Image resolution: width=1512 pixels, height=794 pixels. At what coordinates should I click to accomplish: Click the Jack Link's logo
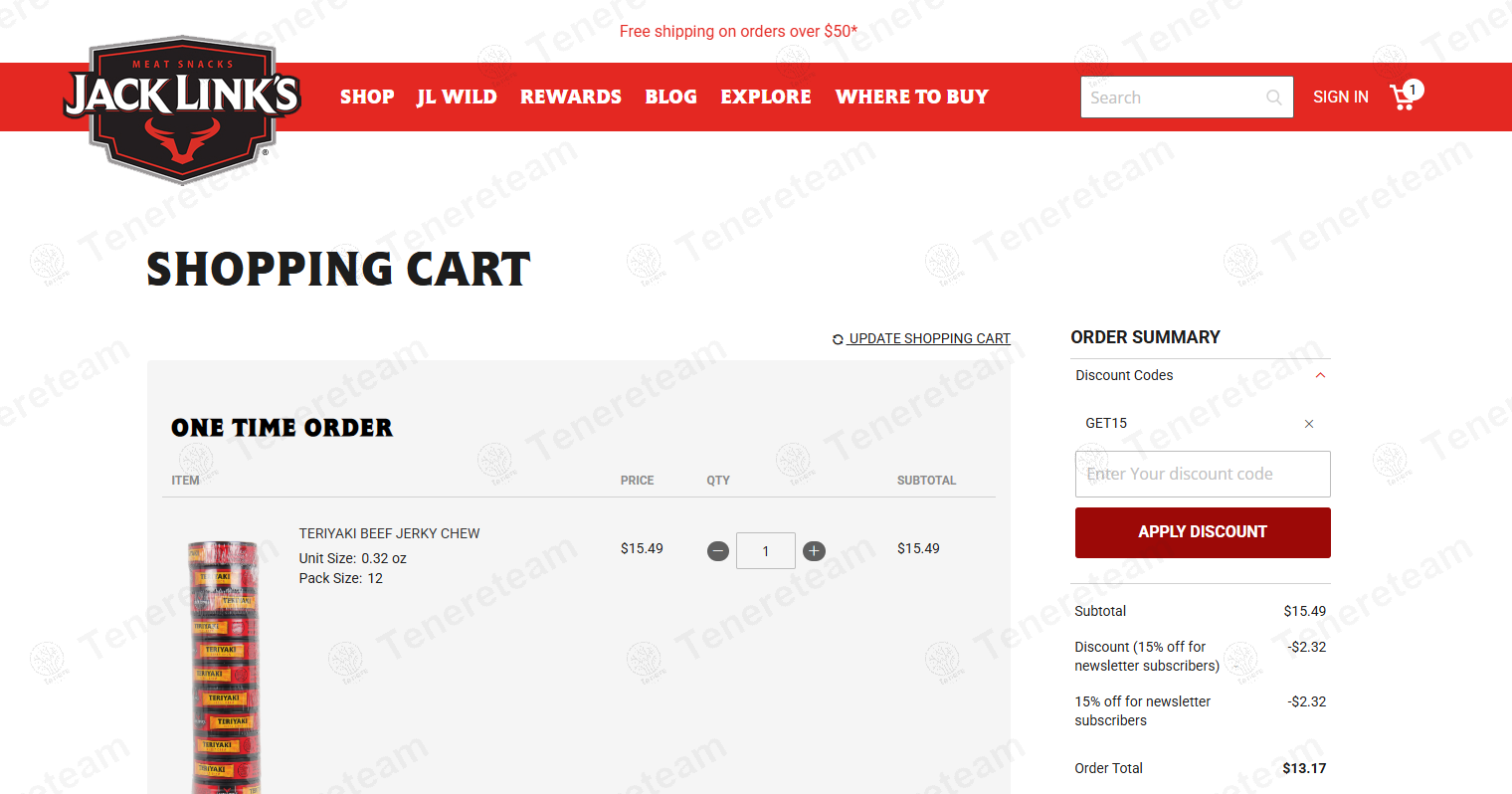point(183,109)
